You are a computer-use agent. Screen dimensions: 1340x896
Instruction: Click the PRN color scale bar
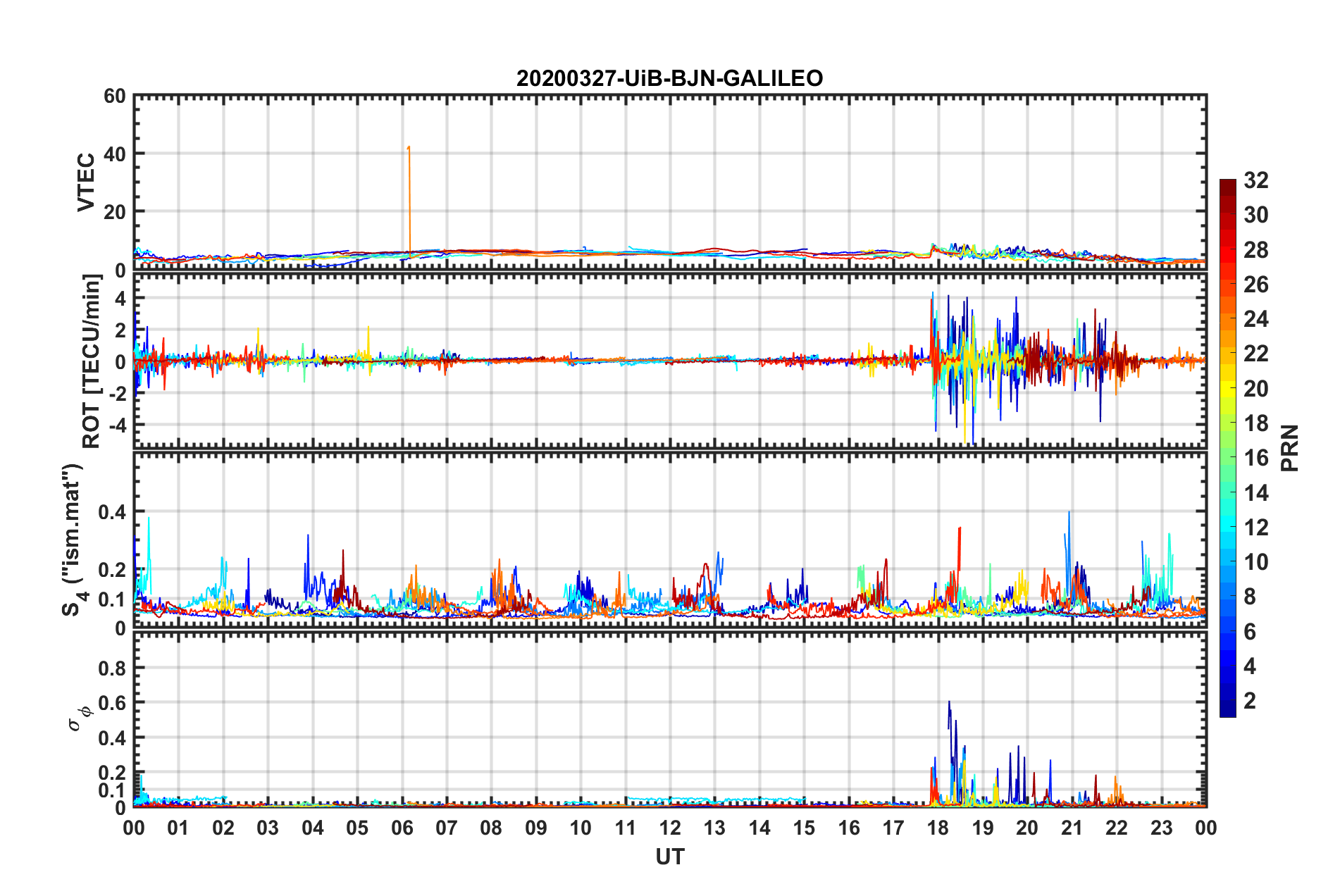coord(1228,448)
